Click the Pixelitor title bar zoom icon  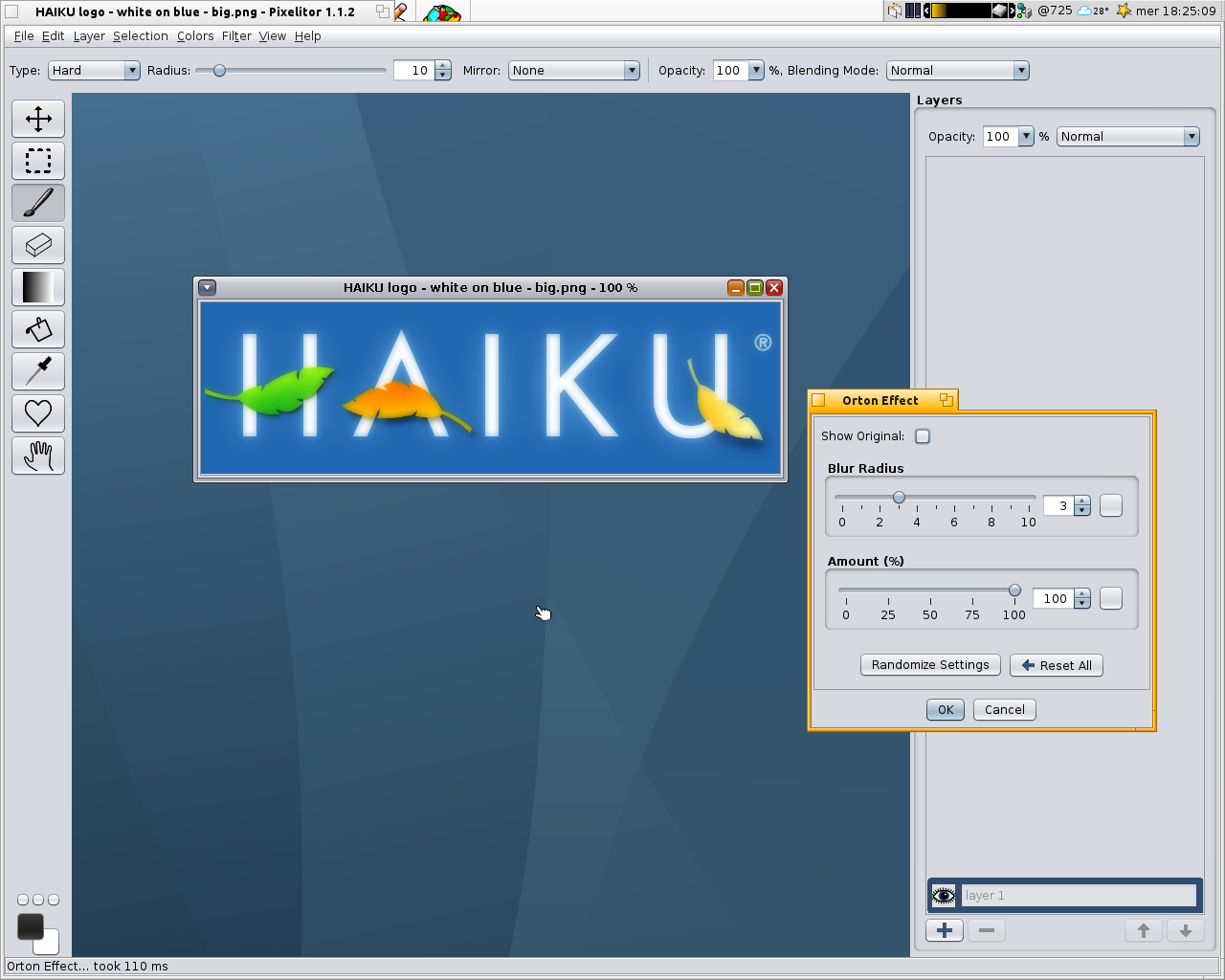tap(383, 11)
